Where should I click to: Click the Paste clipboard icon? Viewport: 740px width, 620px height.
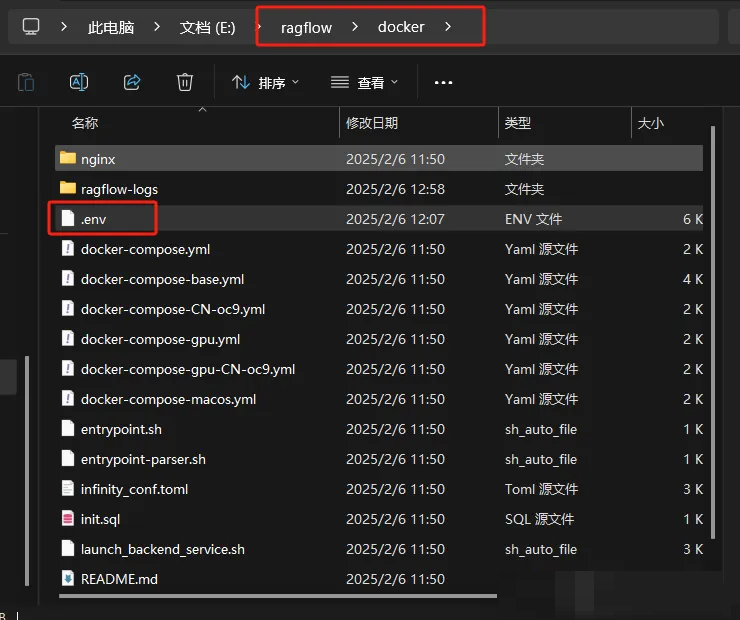pos(26,83)
